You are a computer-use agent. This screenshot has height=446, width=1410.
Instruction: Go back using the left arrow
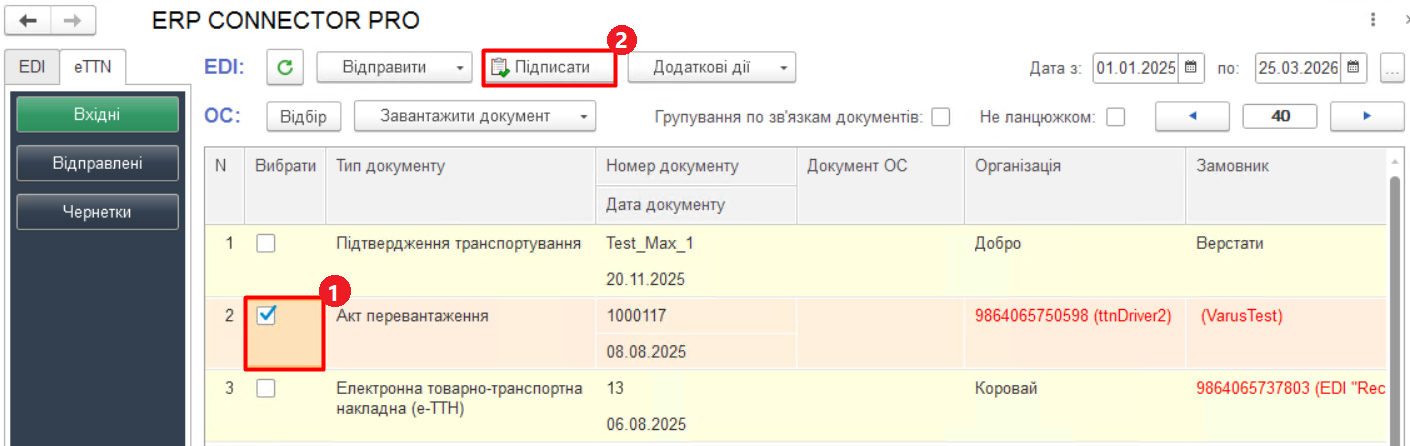[x=29, y=20]
